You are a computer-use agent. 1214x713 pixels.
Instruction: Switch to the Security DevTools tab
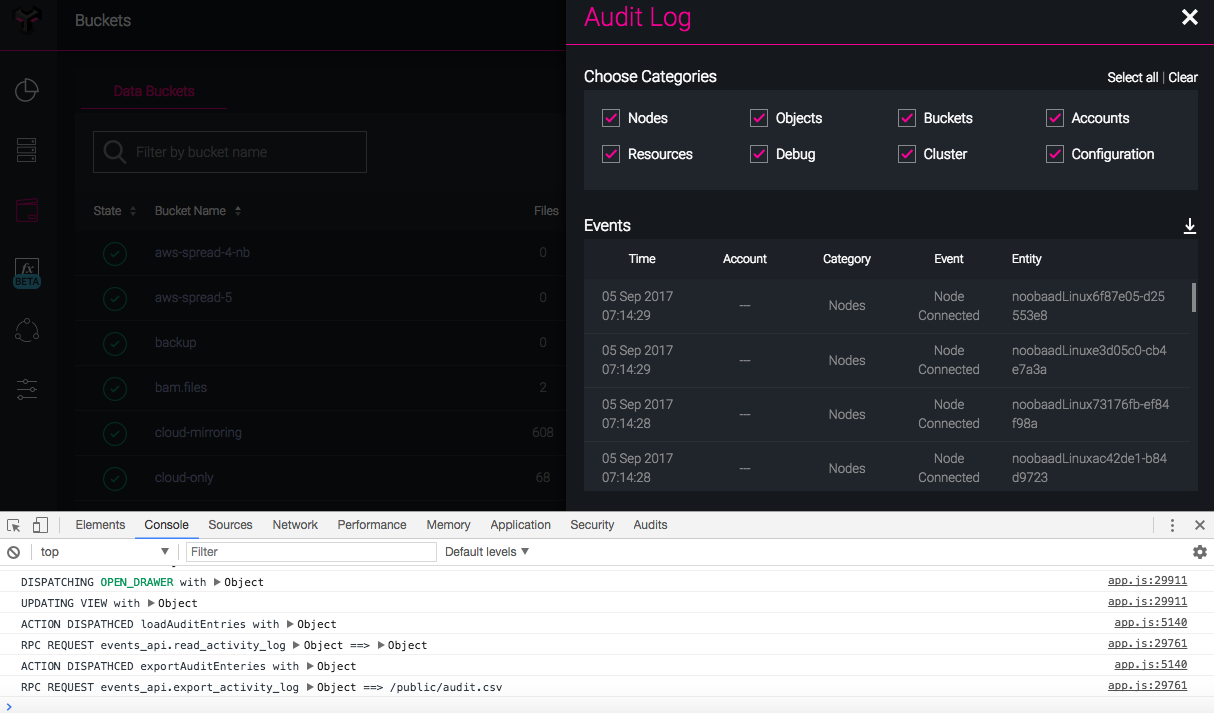click(x=592, y=525)
